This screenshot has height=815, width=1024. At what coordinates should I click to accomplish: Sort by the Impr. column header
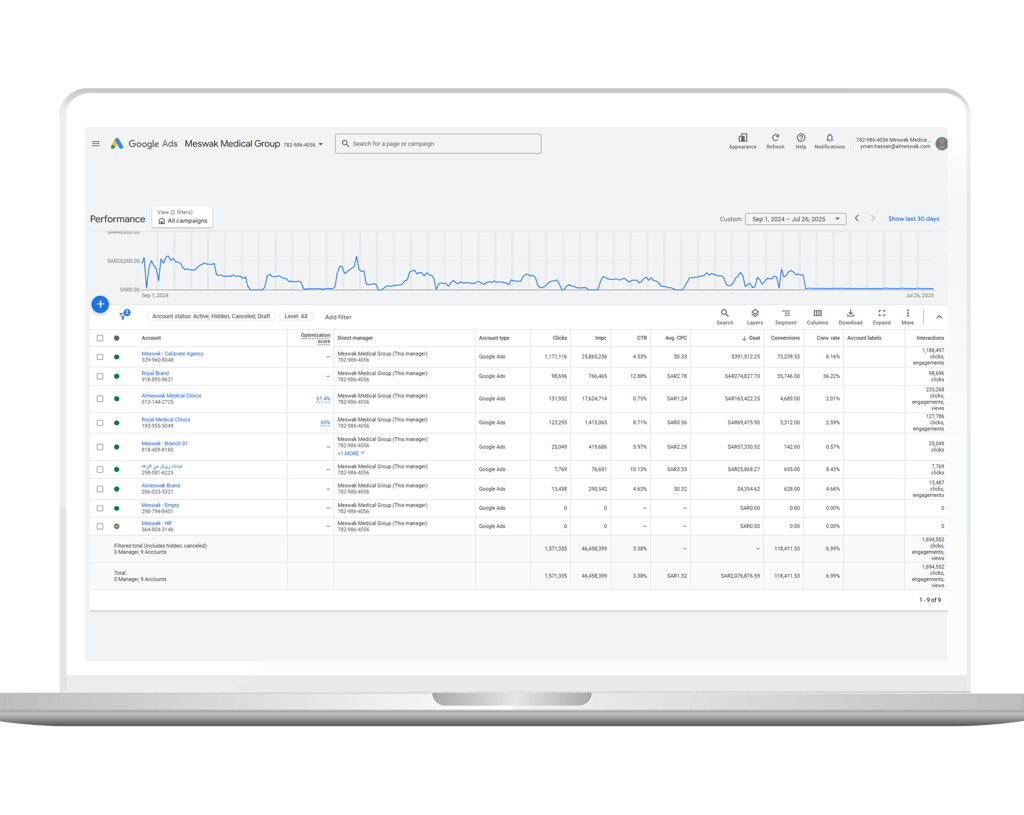coord(601,338)
